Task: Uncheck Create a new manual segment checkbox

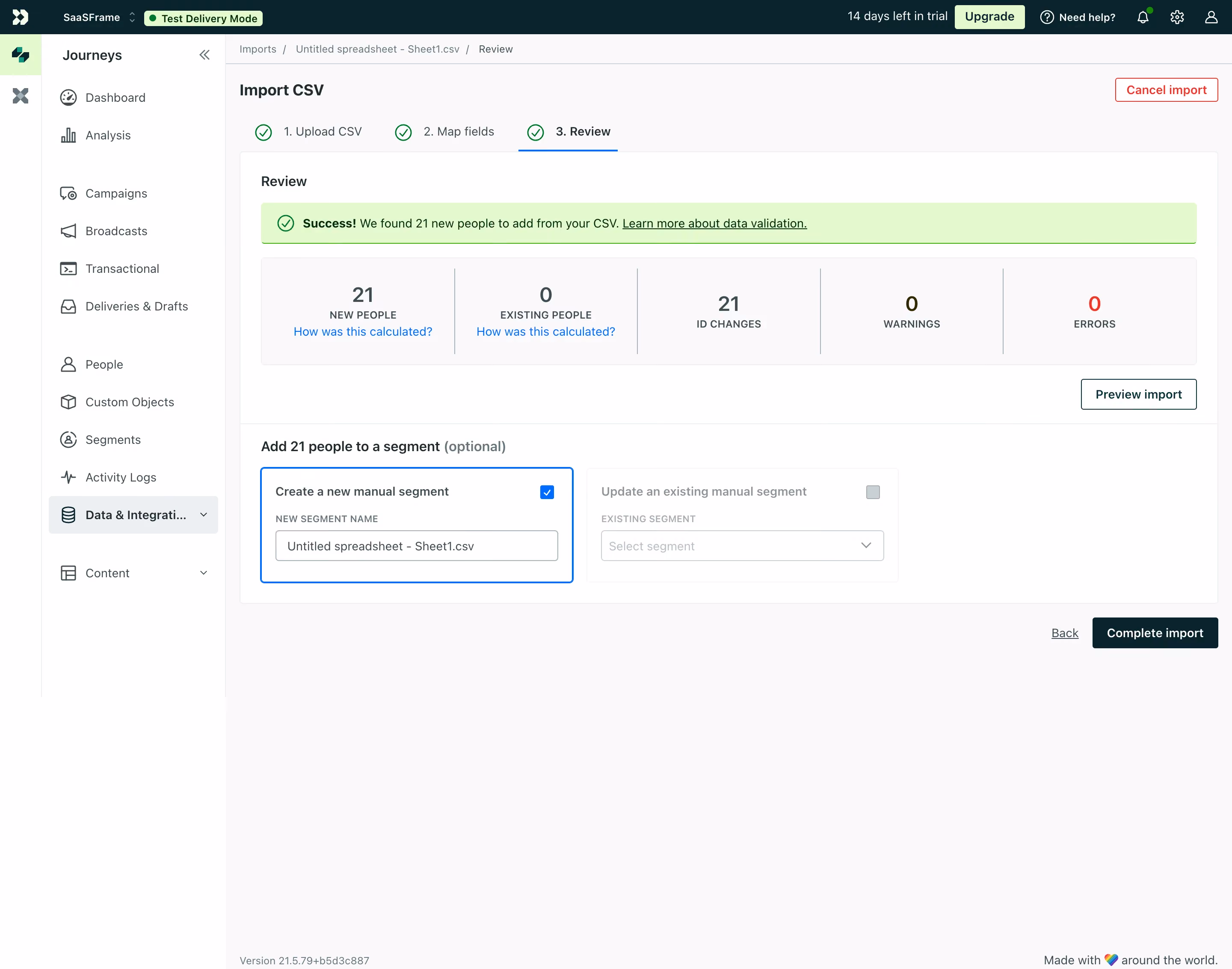Action: click(x=547, y=492)
